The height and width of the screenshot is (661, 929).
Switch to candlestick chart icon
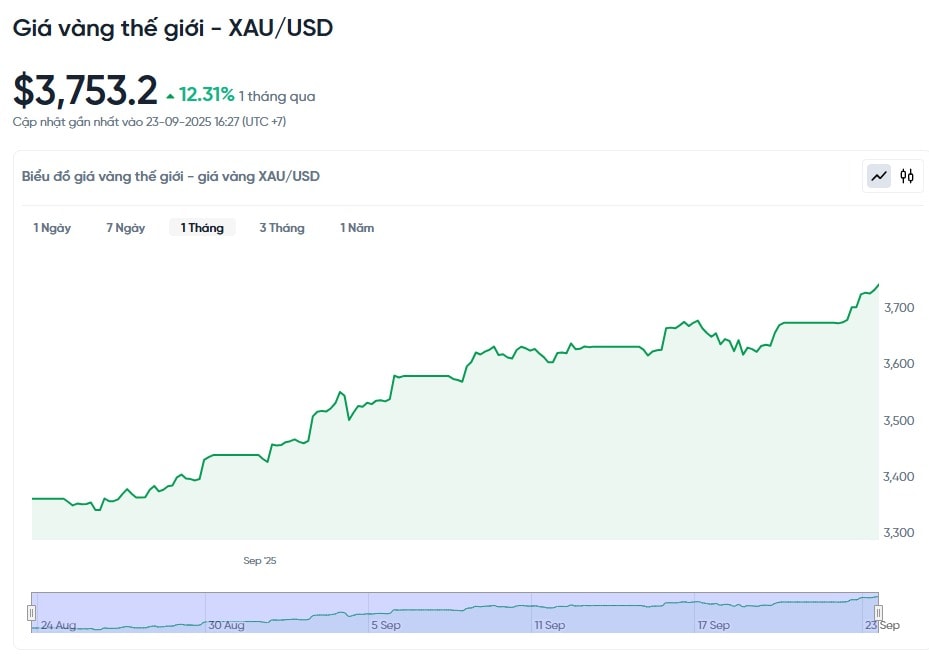tap(906, 176)
